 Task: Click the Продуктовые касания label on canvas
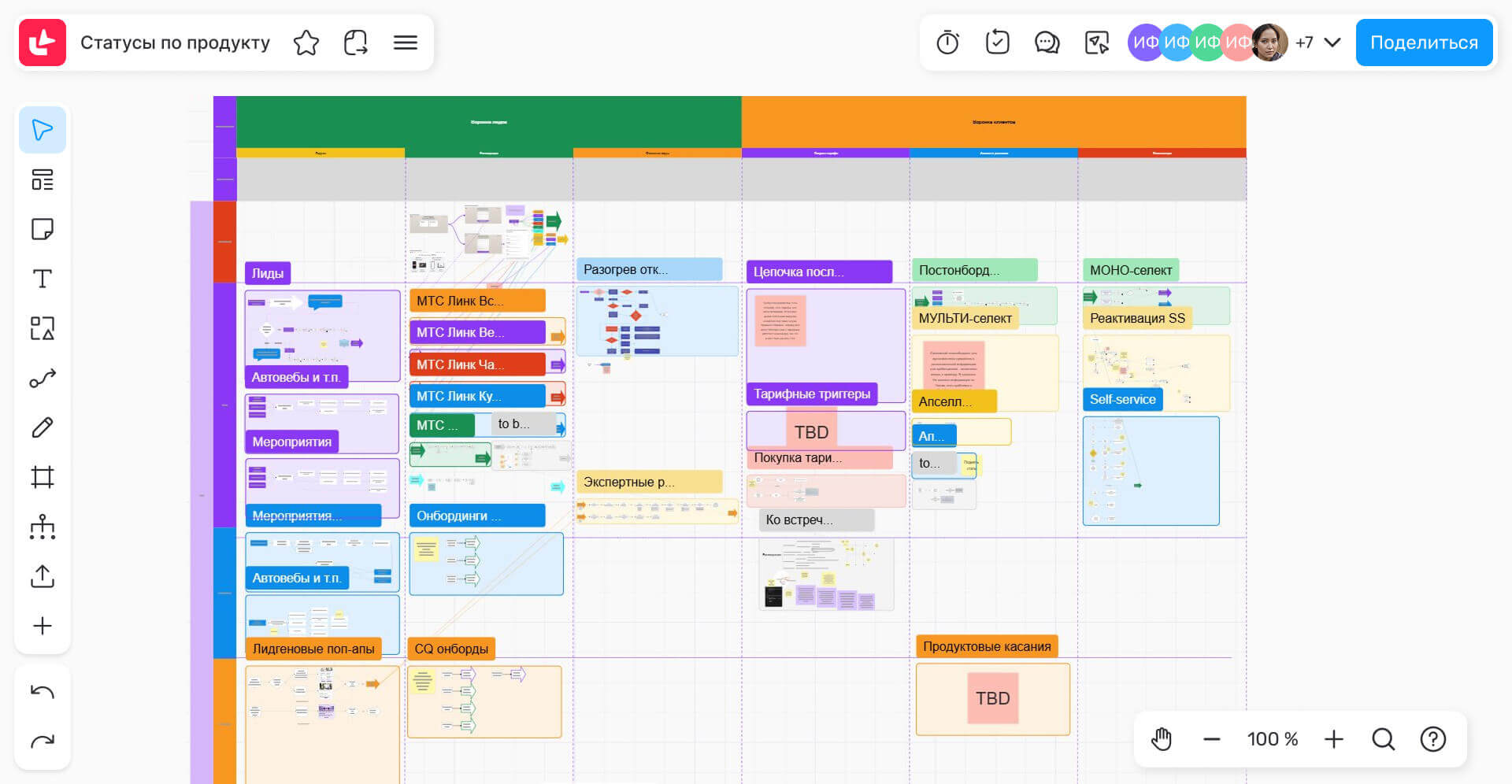(x=987, y=646)
